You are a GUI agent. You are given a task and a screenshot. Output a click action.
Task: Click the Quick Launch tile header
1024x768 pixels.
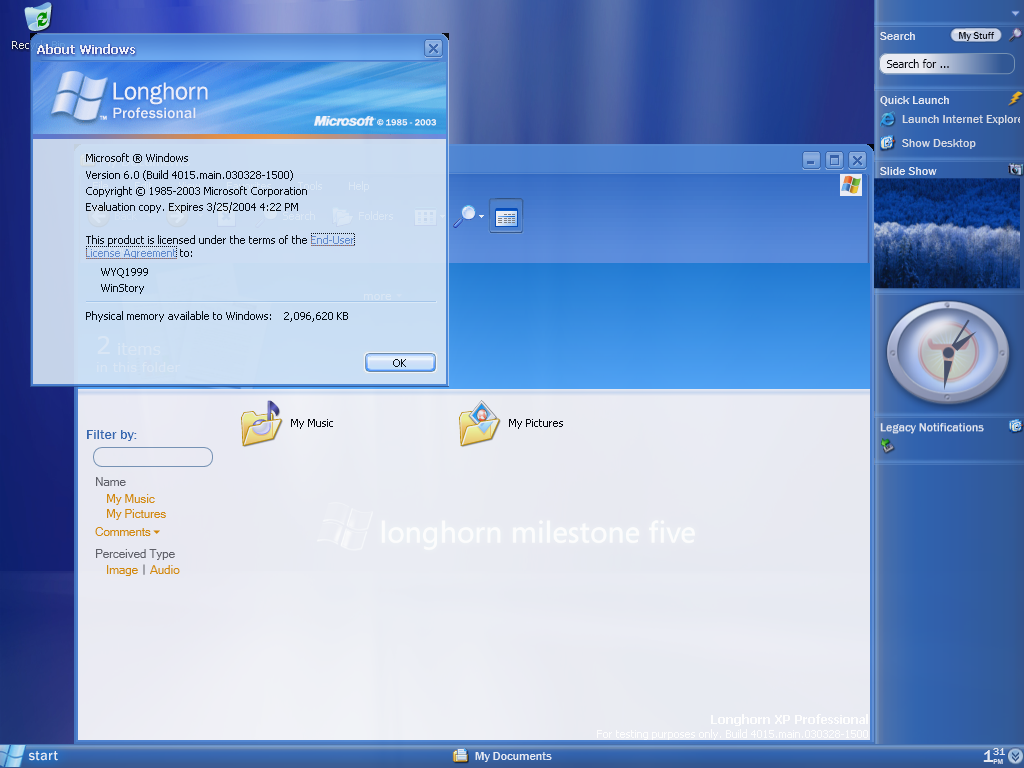click(x=914, y=100)
